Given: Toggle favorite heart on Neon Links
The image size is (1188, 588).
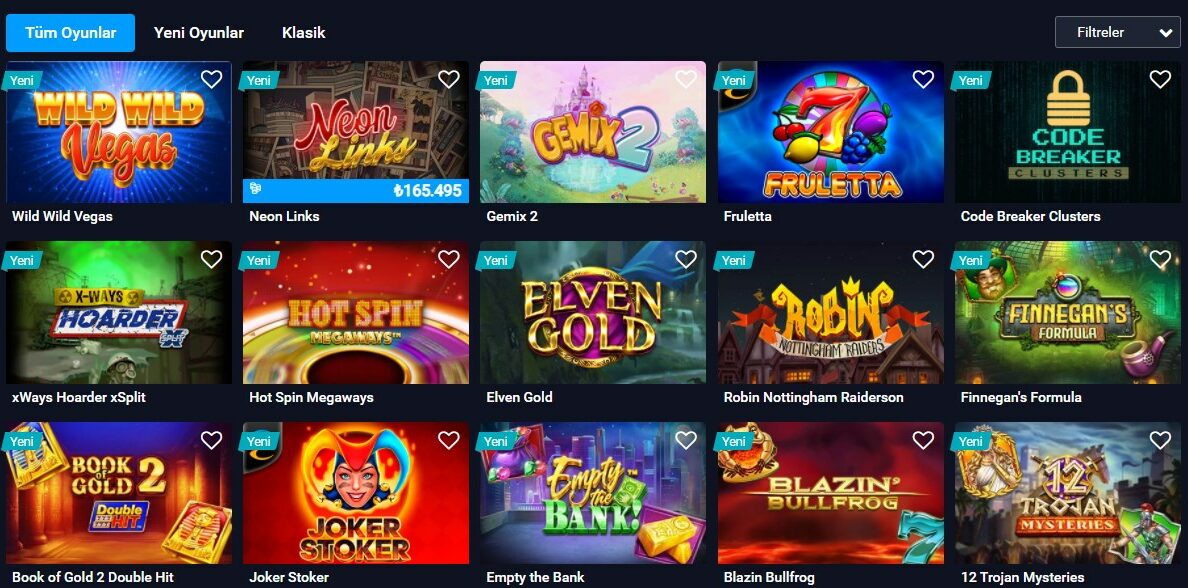Looking at the screenshot, I should 449,79.
